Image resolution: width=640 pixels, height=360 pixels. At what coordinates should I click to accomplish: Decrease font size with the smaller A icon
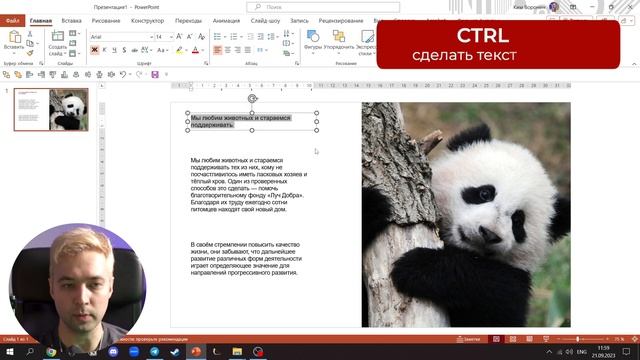coord(190,37)
